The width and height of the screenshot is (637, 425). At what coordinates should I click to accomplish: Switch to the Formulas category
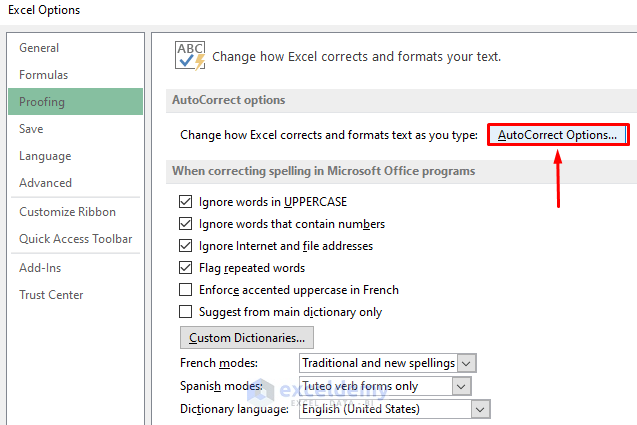(44, 75)
